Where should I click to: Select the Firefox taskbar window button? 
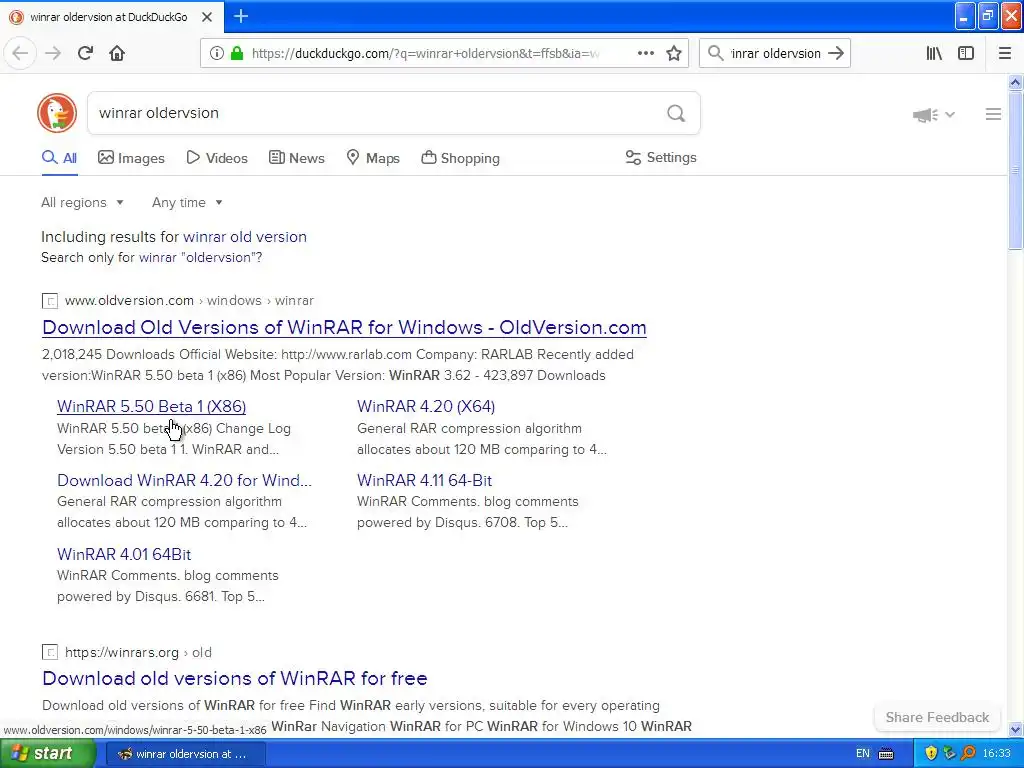186,754
